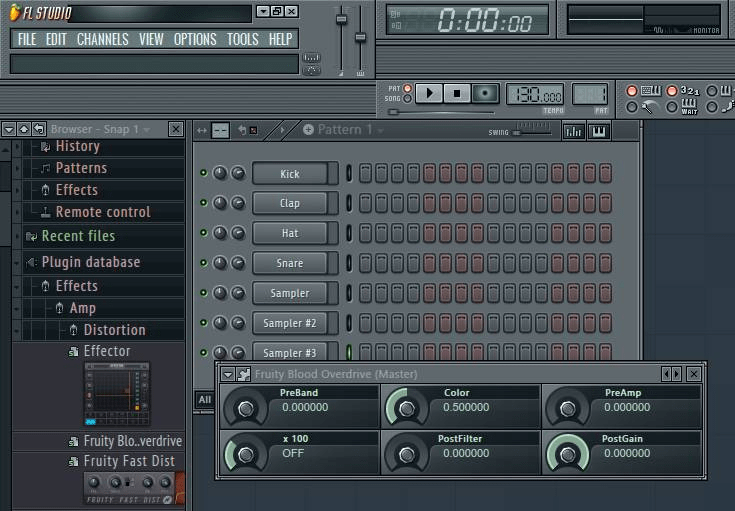Enable the countdown before recording icon
Screen dimensions: 735x511
[690, 90]
